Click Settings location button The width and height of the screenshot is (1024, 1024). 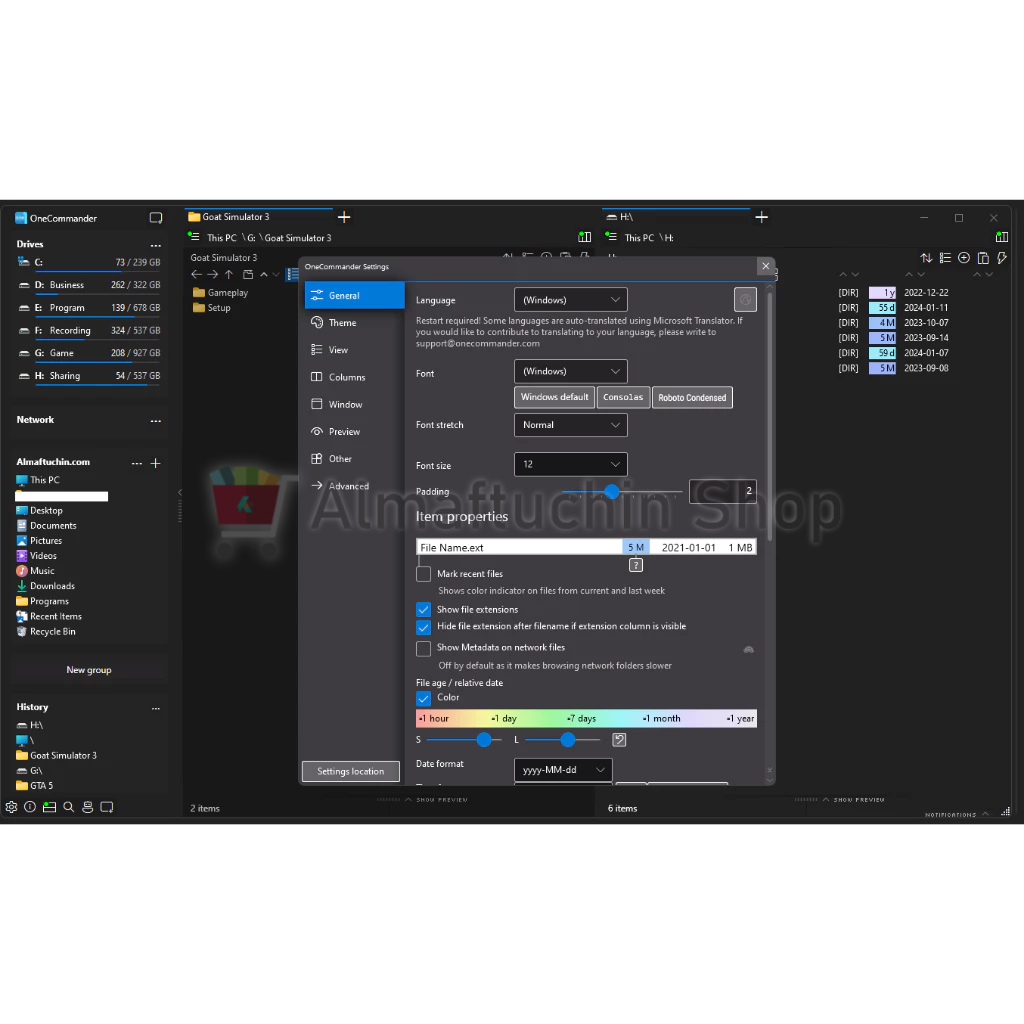point(351,771)
